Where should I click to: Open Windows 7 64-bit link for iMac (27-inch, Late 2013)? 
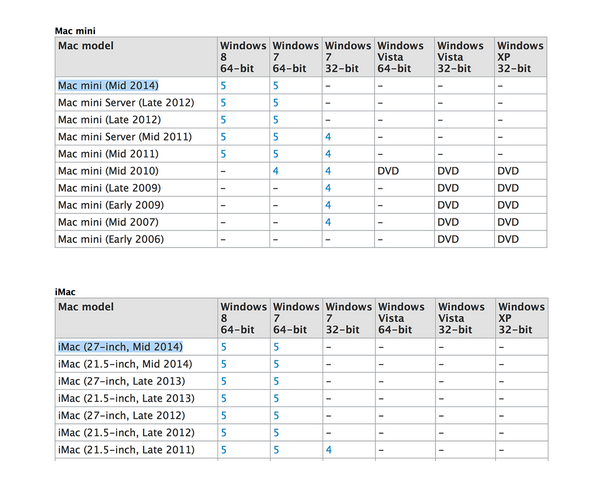point(276,381)
